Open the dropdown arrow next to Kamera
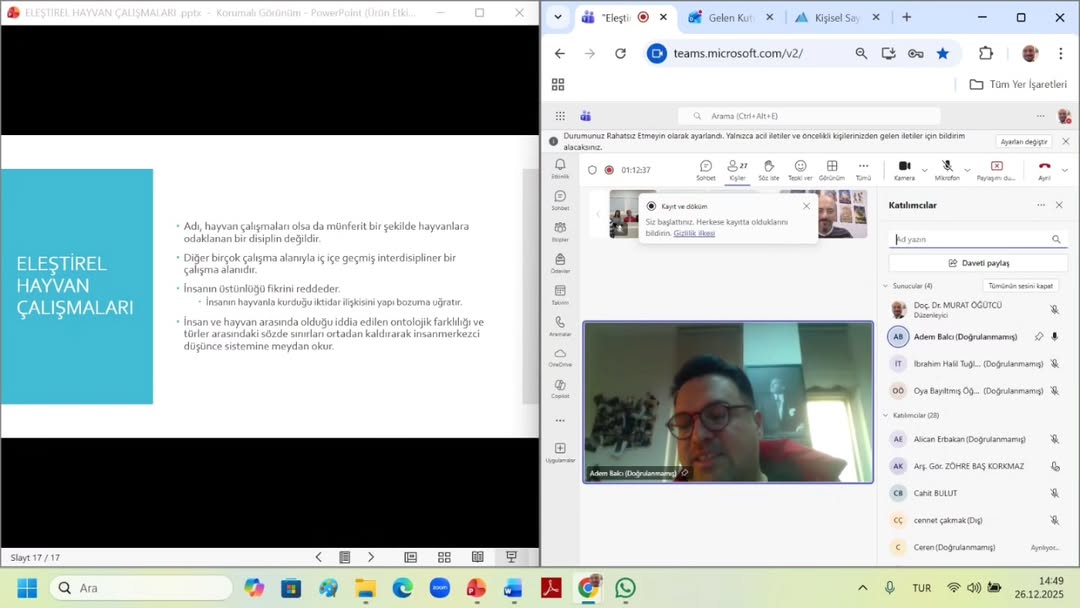The width and height of the screenshot is (1080, 608). [924, 170]
